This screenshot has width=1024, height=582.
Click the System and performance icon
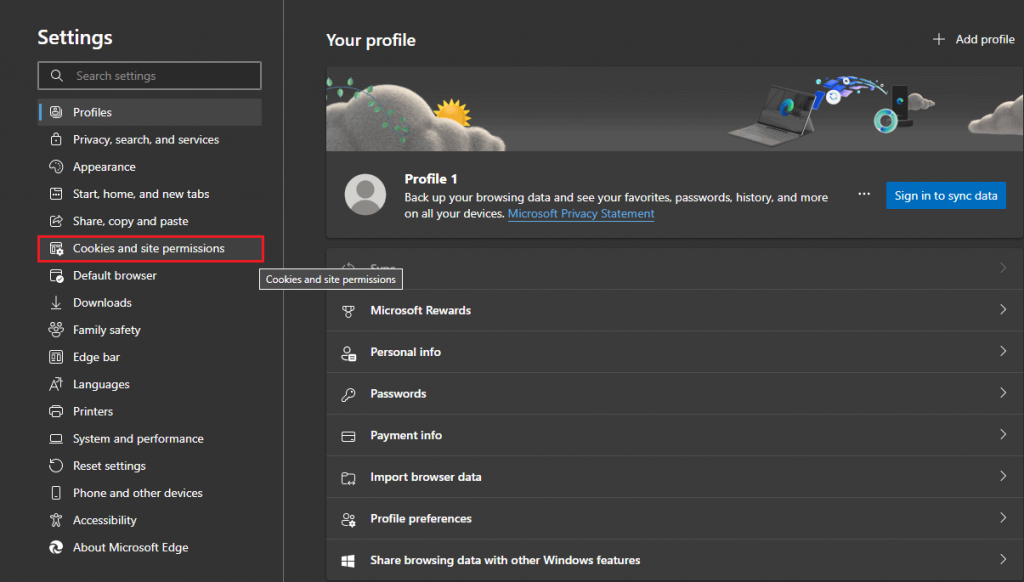(56, 439)
